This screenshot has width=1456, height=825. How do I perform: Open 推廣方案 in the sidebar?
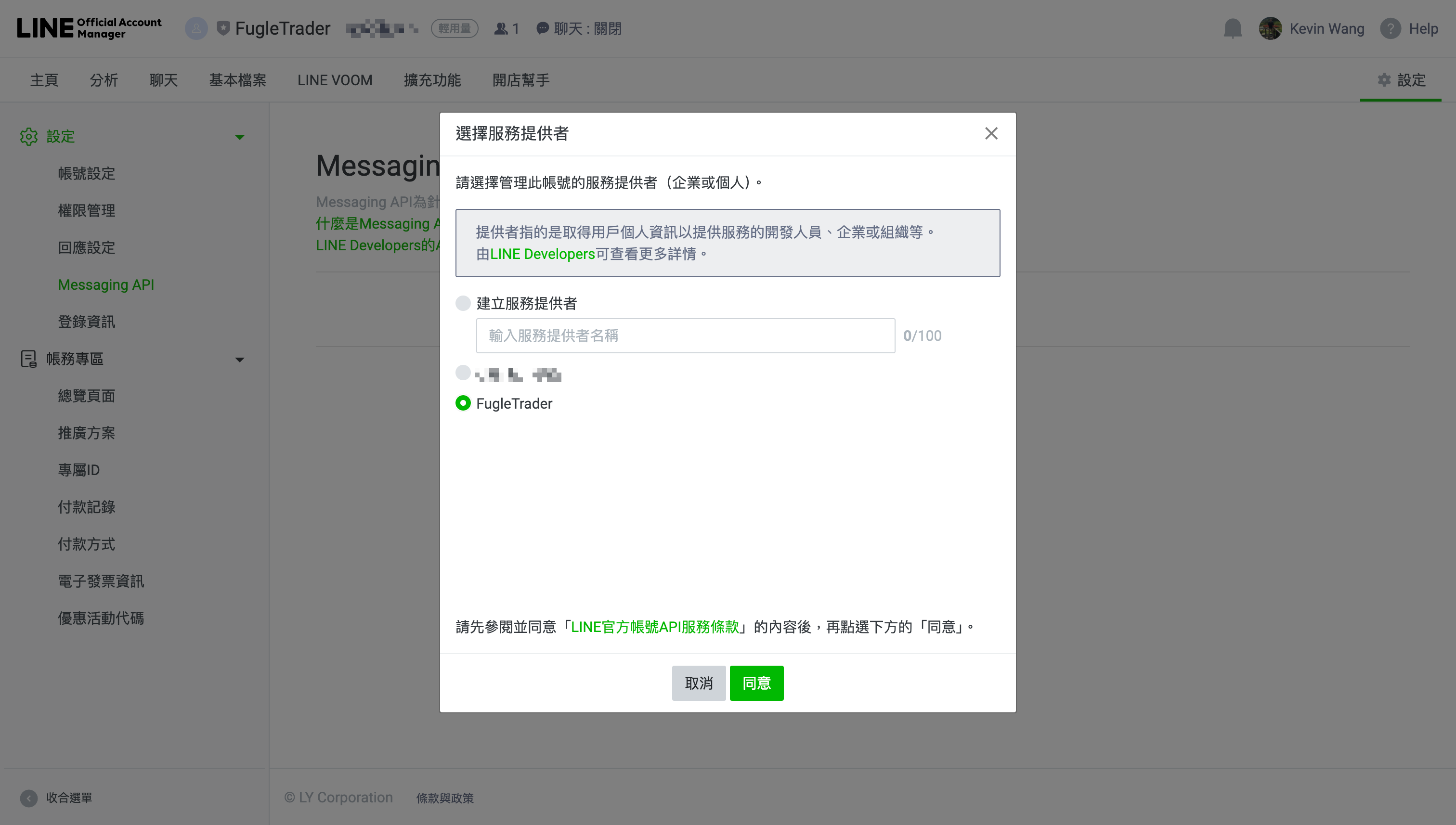[x=87, y=433]
